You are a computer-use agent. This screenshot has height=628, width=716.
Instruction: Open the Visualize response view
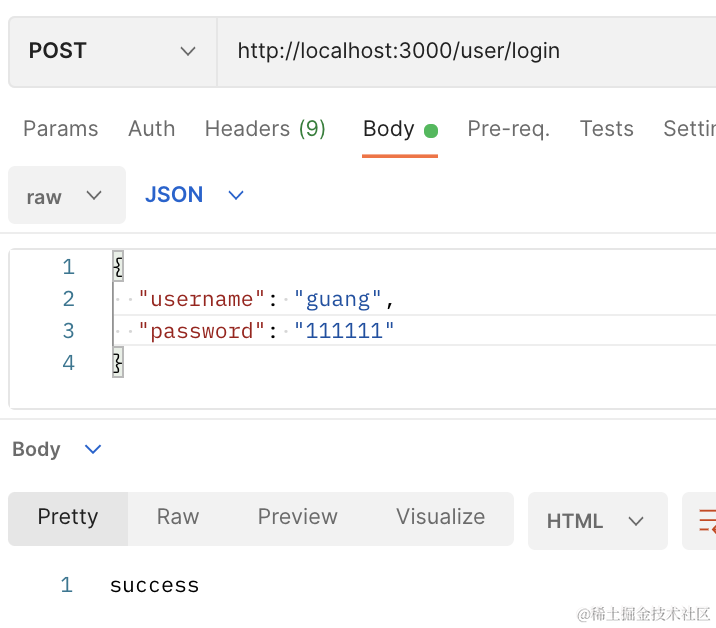point(440,517)
